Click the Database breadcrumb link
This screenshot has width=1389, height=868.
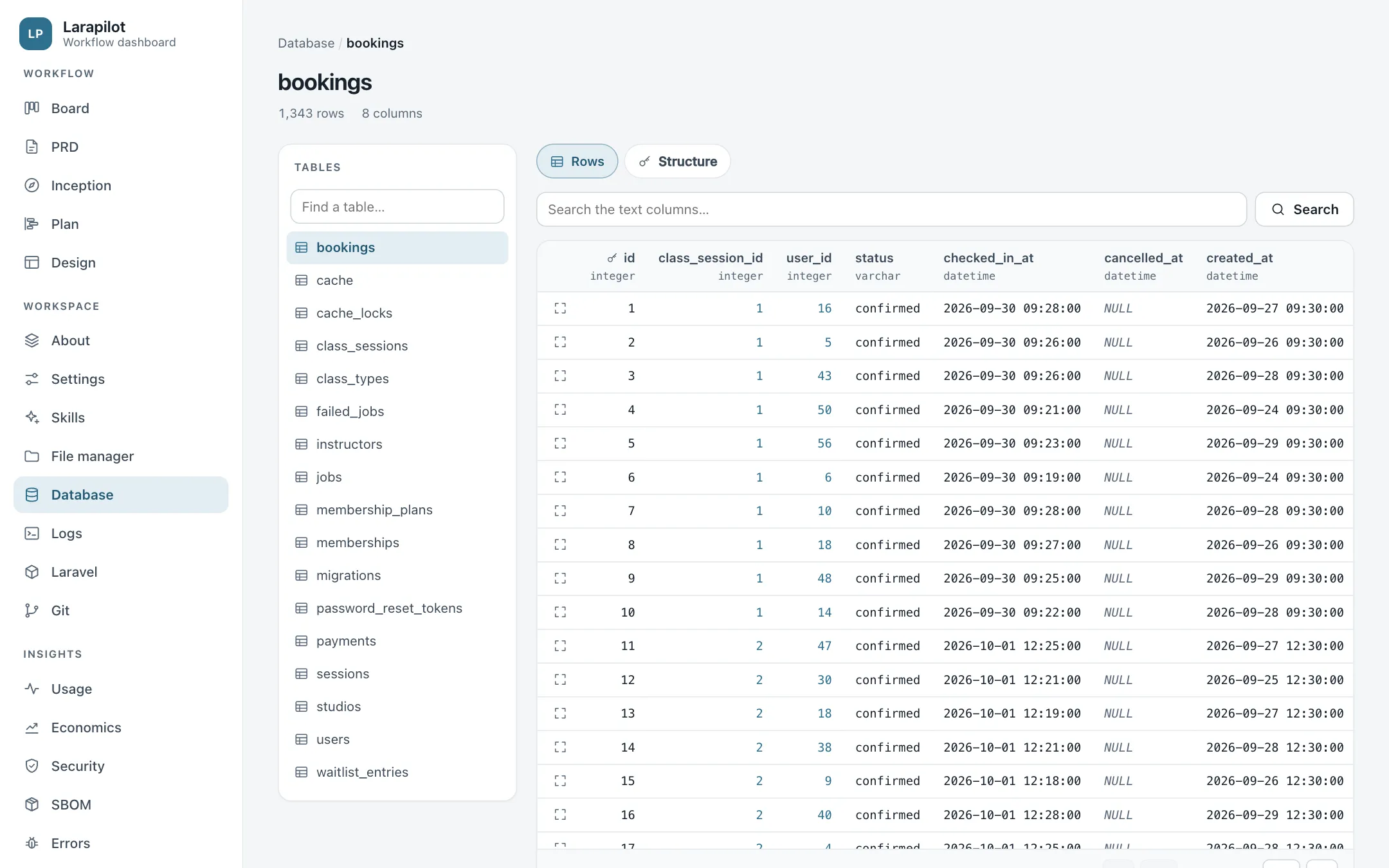[306, 43]
